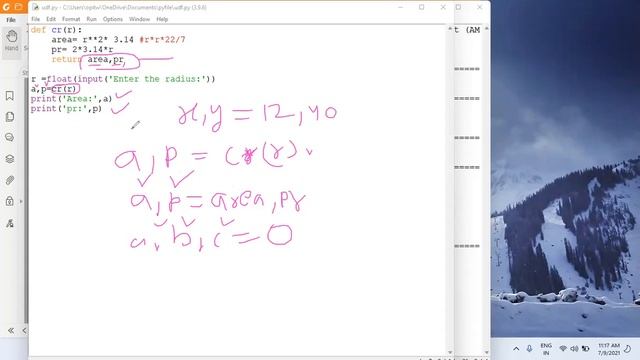Open the notification moon icon in taskbar
The width and height of the screenshot is (640, 360).
coord(628,349)
